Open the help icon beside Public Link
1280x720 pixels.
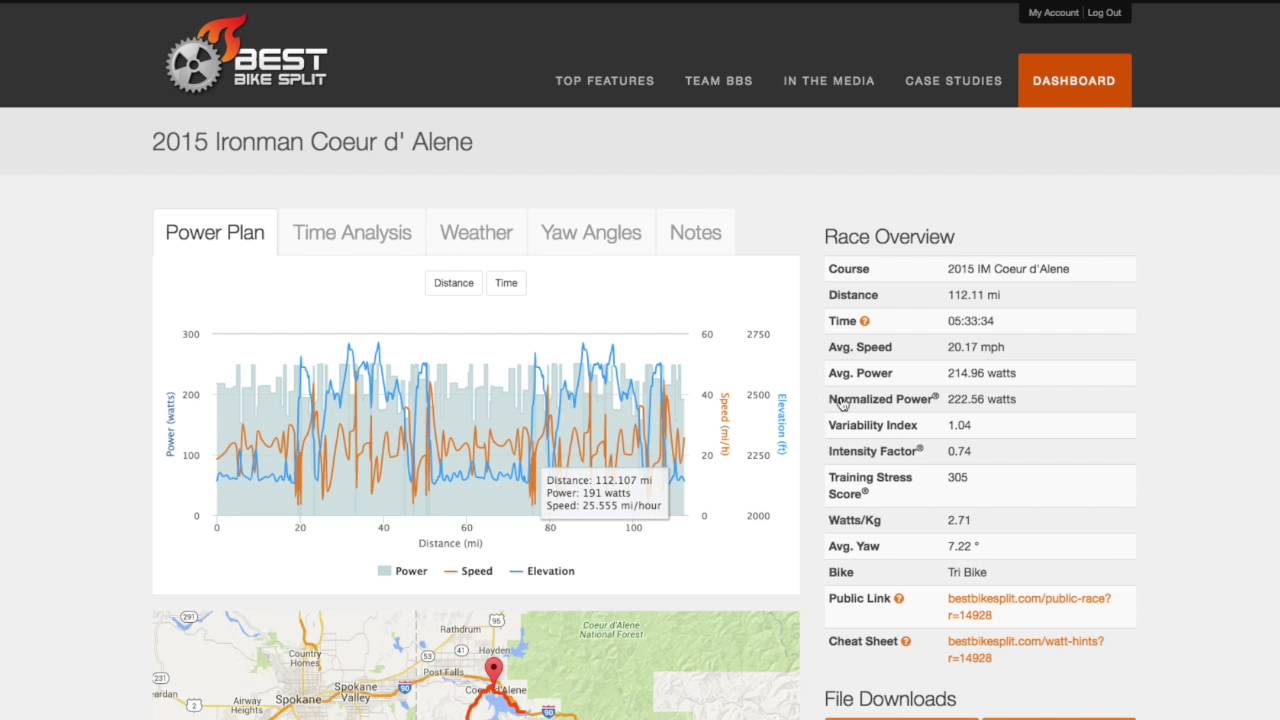pos(899,599)
